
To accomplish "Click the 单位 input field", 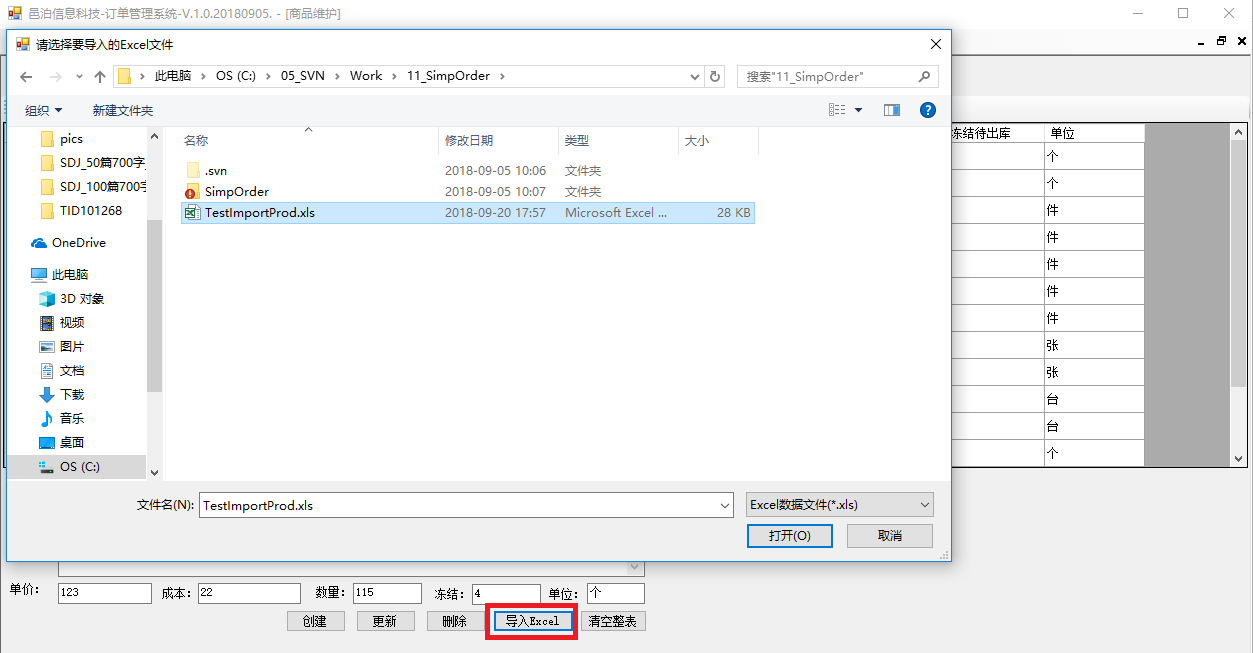I will click(615, 593).
